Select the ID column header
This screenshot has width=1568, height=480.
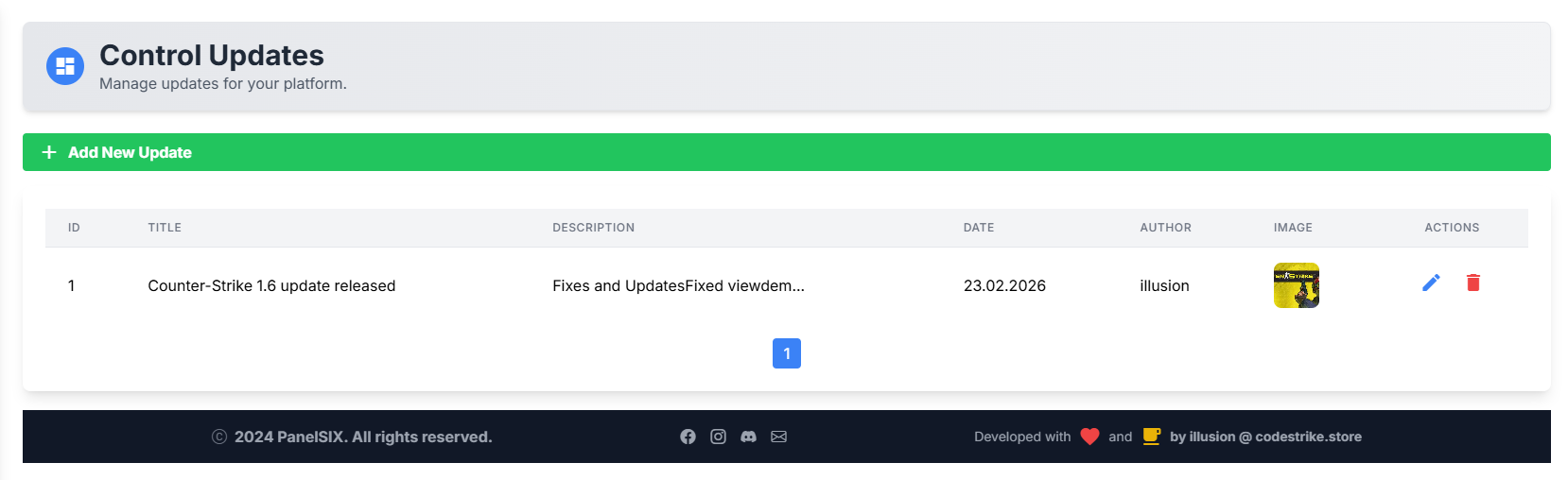(x=74, y=228)
